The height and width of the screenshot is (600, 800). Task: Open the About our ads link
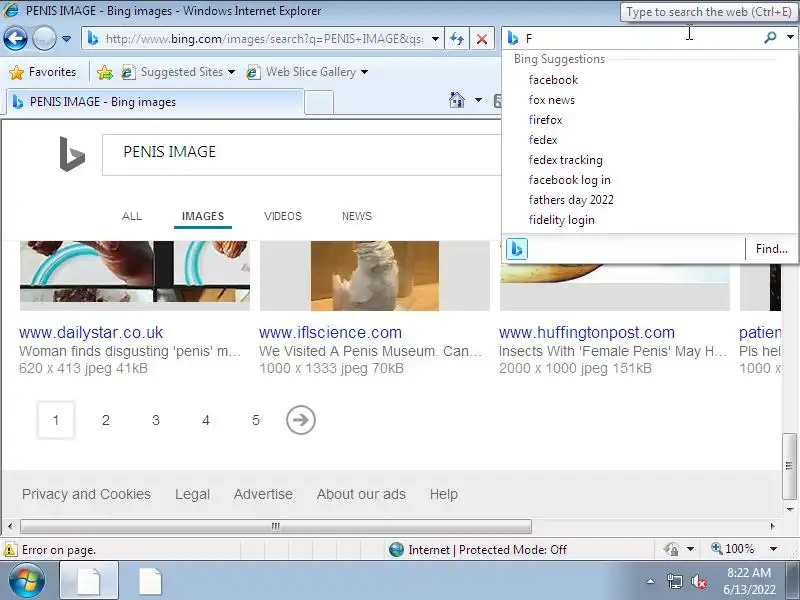[x=361, y=494]
